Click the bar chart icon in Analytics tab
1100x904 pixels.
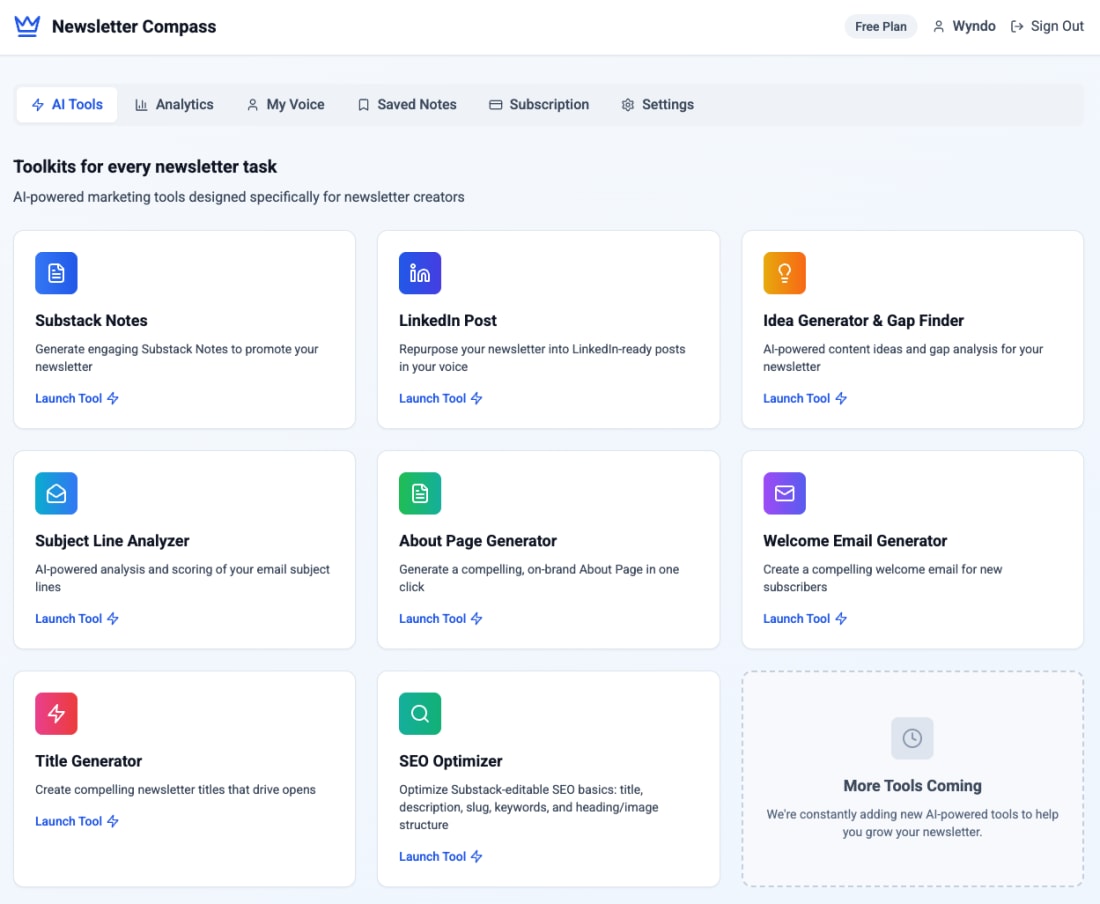point(141,104)
